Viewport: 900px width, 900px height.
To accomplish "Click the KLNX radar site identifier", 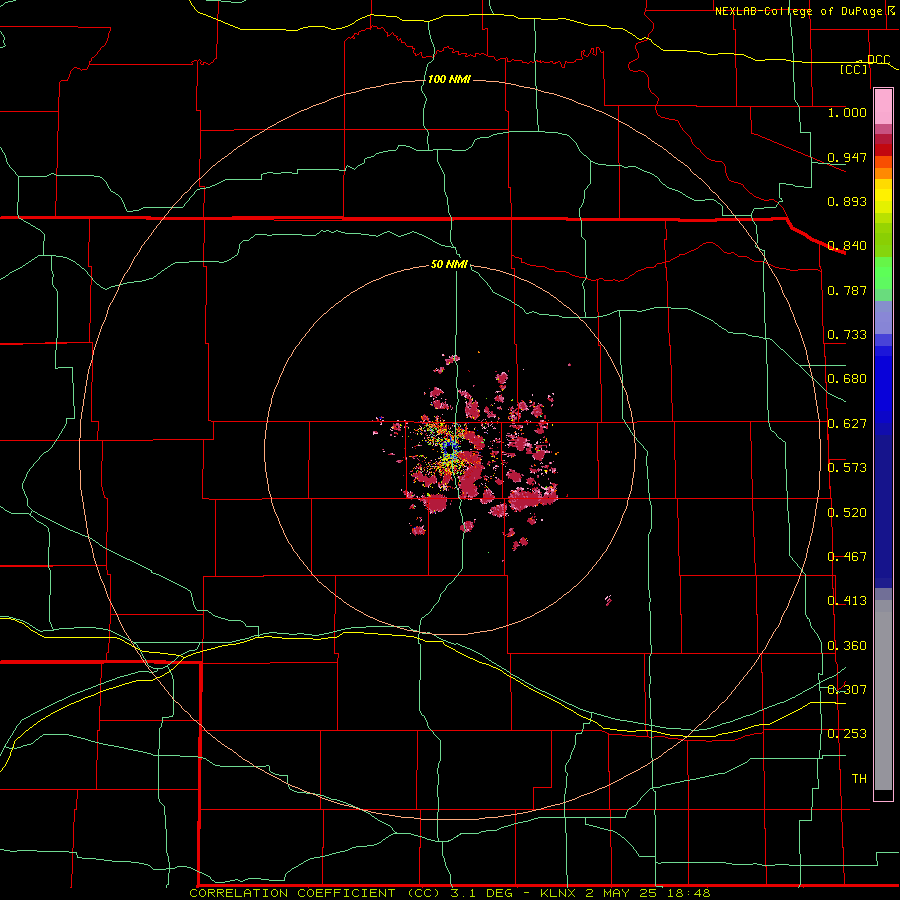I will point(560,893).
